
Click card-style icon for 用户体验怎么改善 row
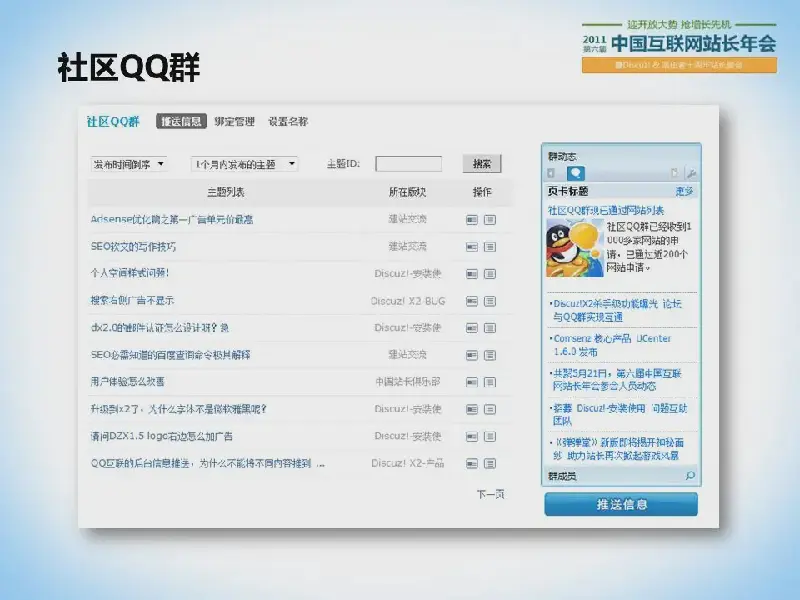click(x=472, y=382)
